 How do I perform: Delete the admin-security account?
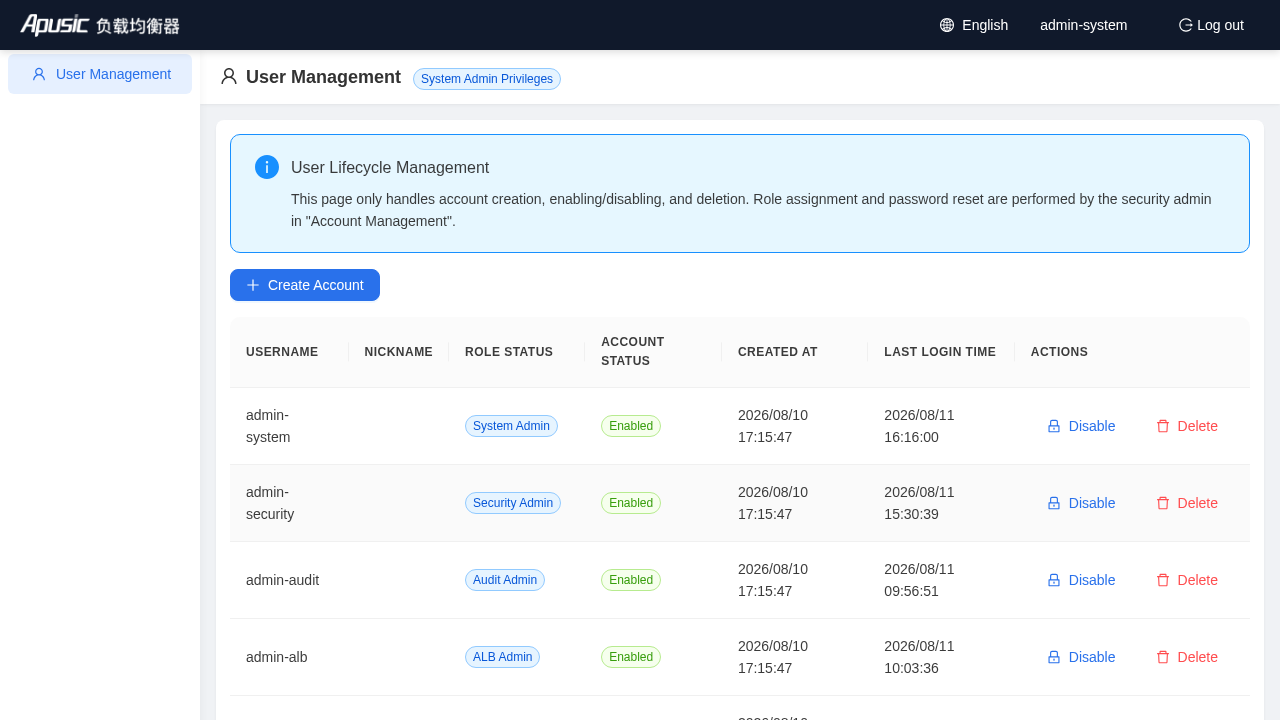pyautogui.click(x=1187, y=503)
